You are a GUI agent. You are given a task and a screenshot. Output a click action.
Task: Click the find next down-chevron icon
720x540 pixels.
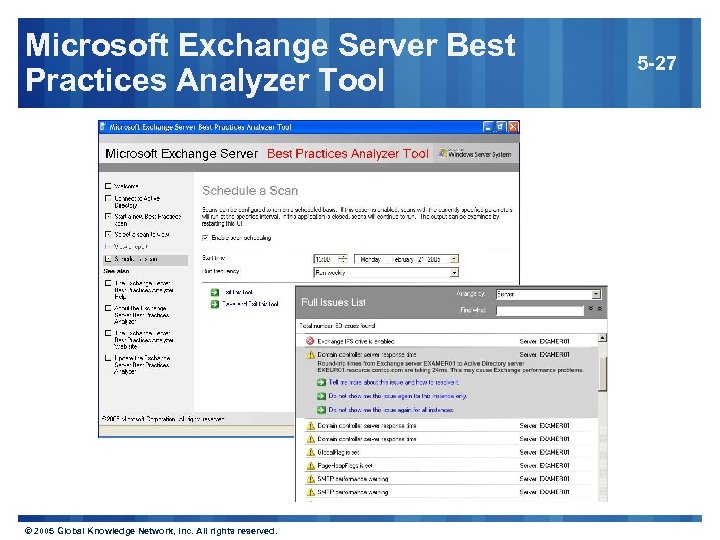(591, 309)
